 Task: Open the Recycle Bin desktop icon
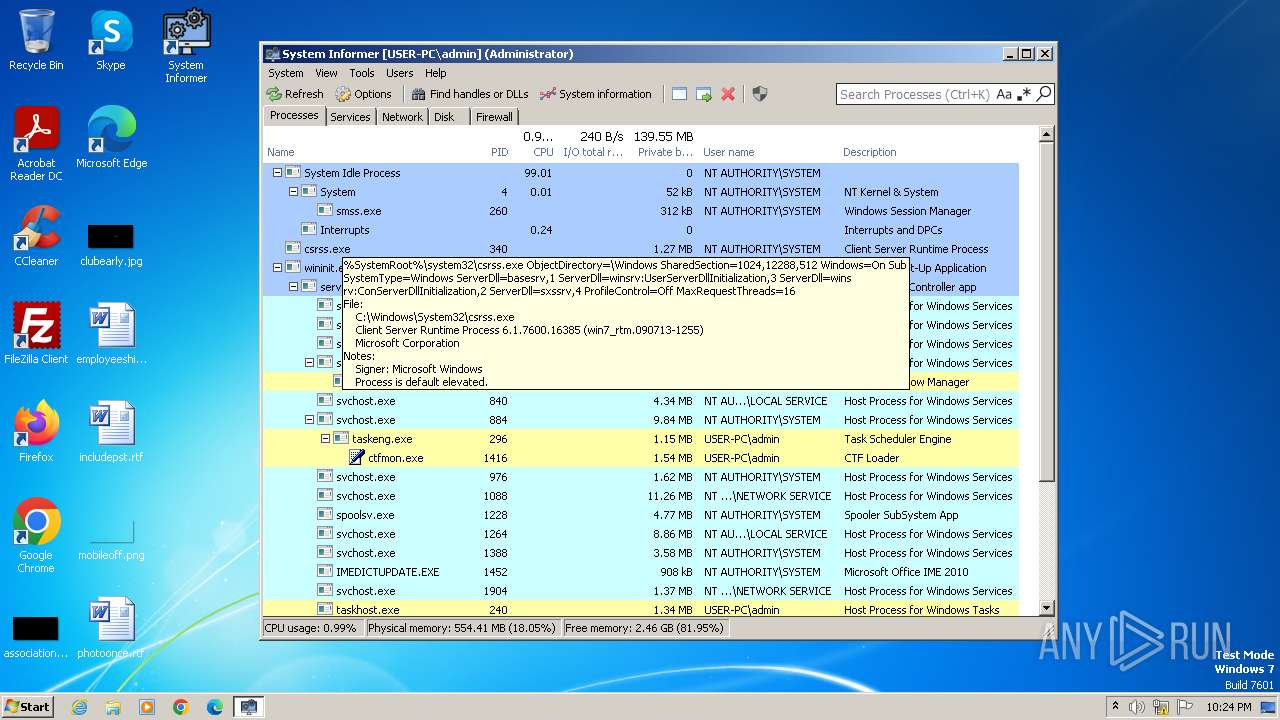(x=36, y=40)
